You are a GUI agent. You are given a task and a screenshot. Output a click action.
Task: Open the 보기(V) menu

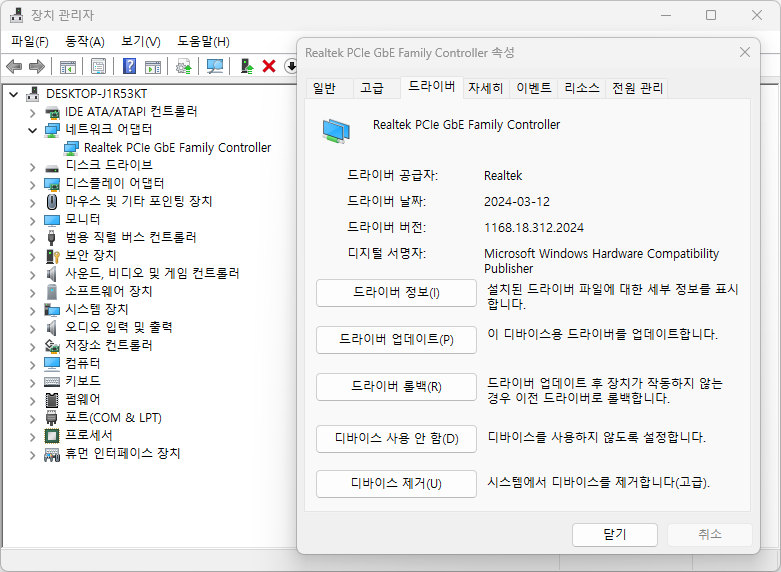pos(141,41)
